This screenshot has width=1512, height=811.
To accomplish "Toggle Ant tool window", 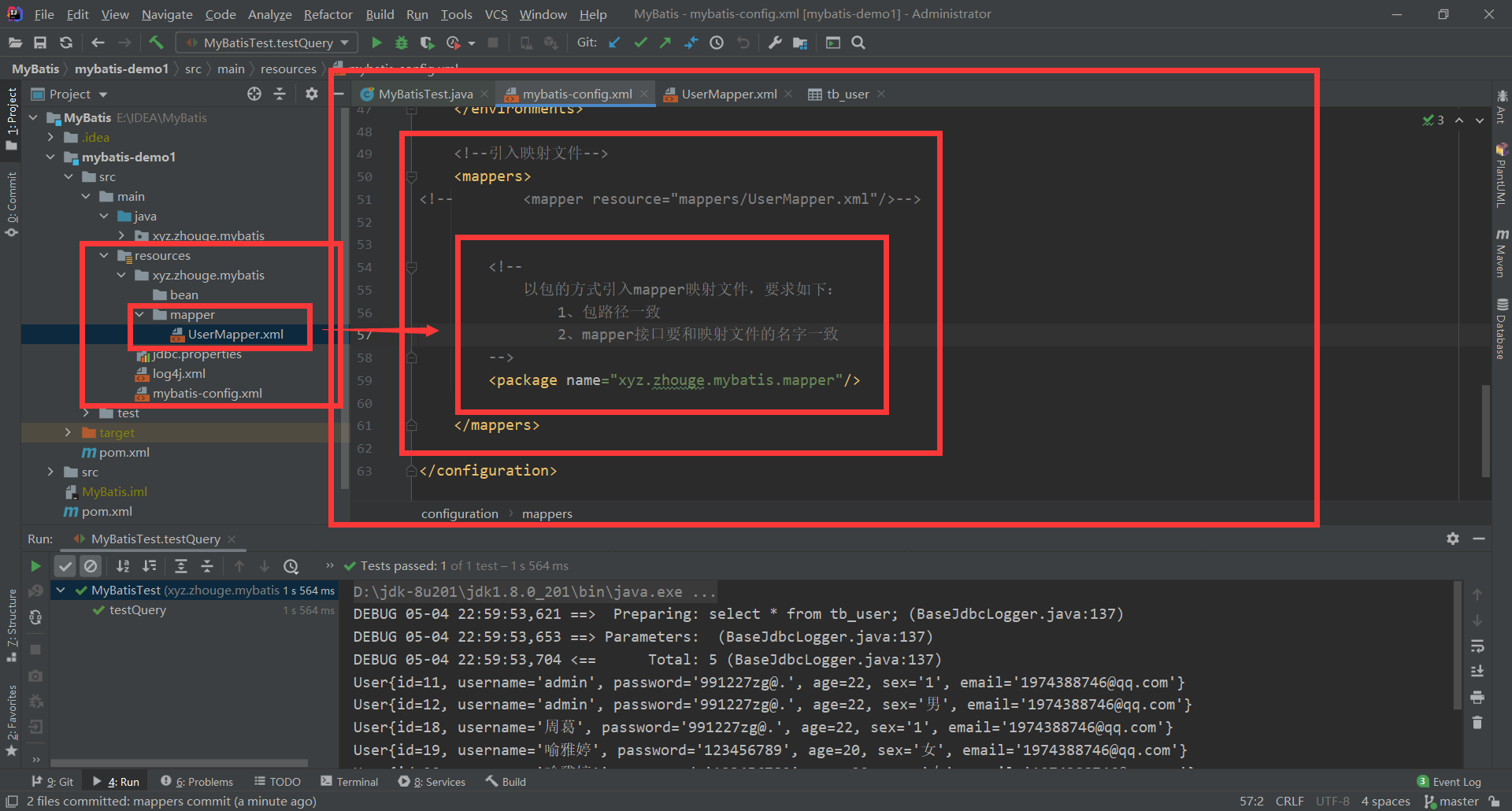I will point(1502,106).
